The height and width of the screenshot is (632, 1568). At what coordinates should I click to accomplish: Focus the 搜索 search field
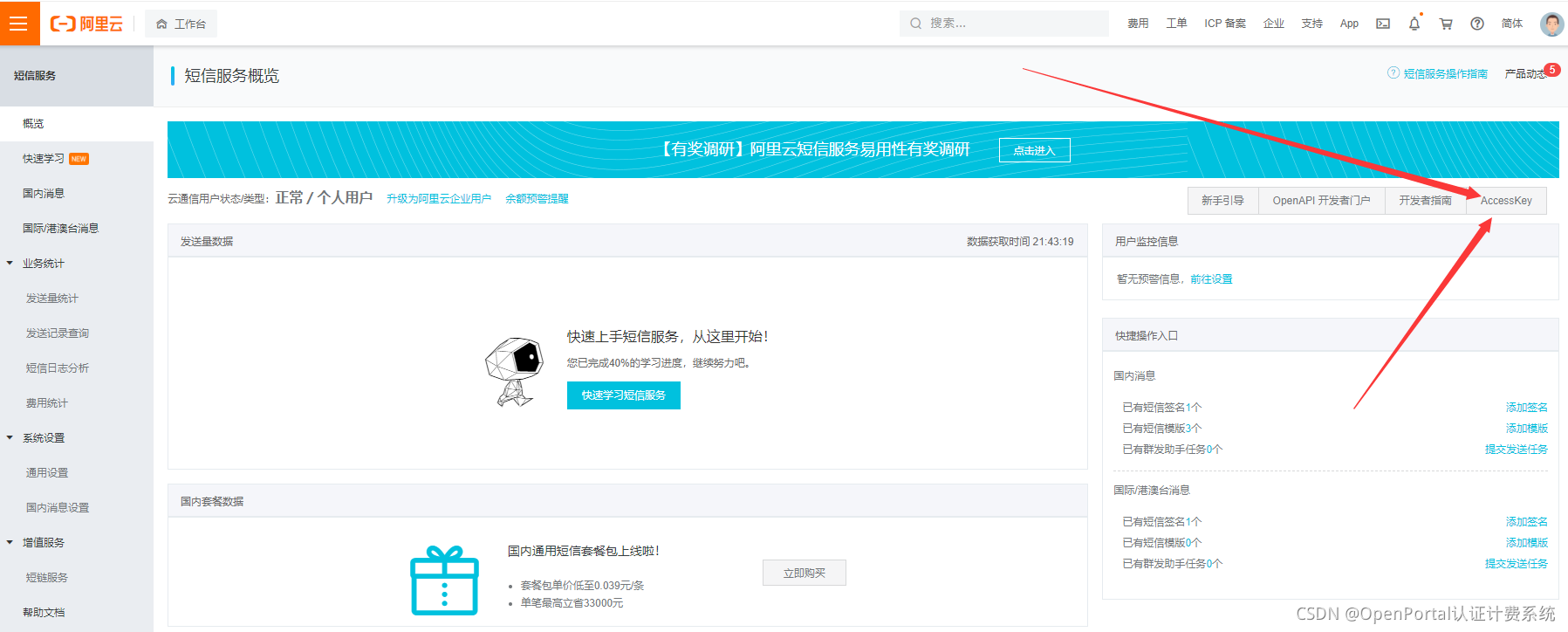click(1004, 24)
